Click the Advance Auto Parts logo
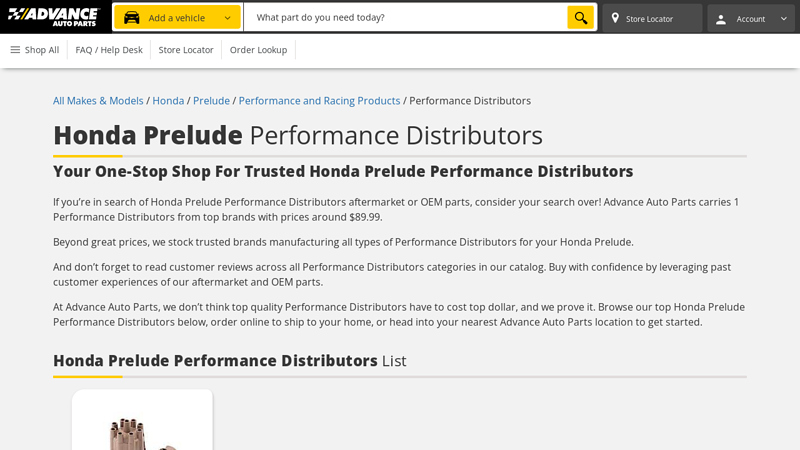The width and height of the screenshot is (800, 450). click(x=53, y=17)
